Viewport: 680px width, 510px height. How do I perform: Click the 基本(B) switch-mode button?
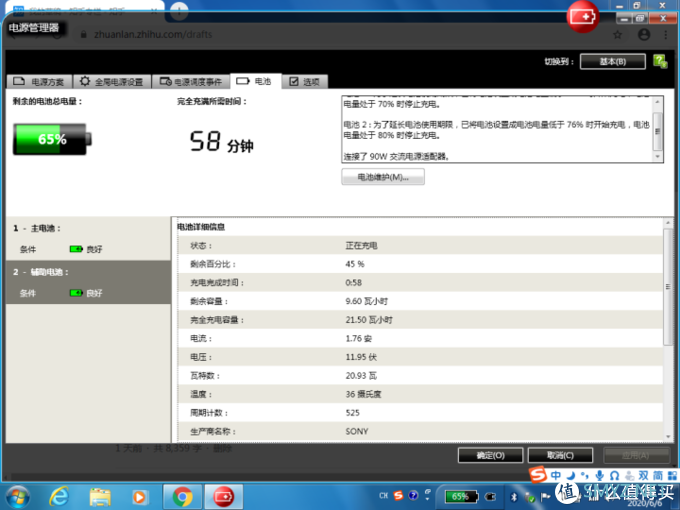pos(612,62)
